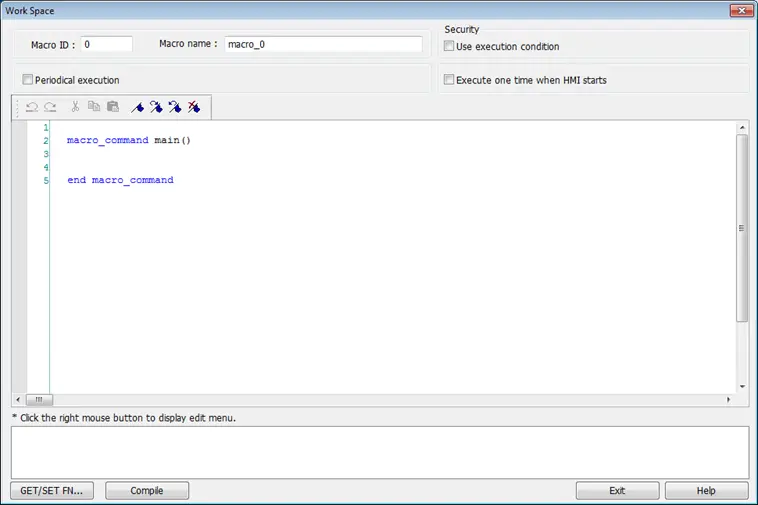Click the vertical scrollbar thumb
Viewport: 758px width, 505px height.
pos(742,228)
